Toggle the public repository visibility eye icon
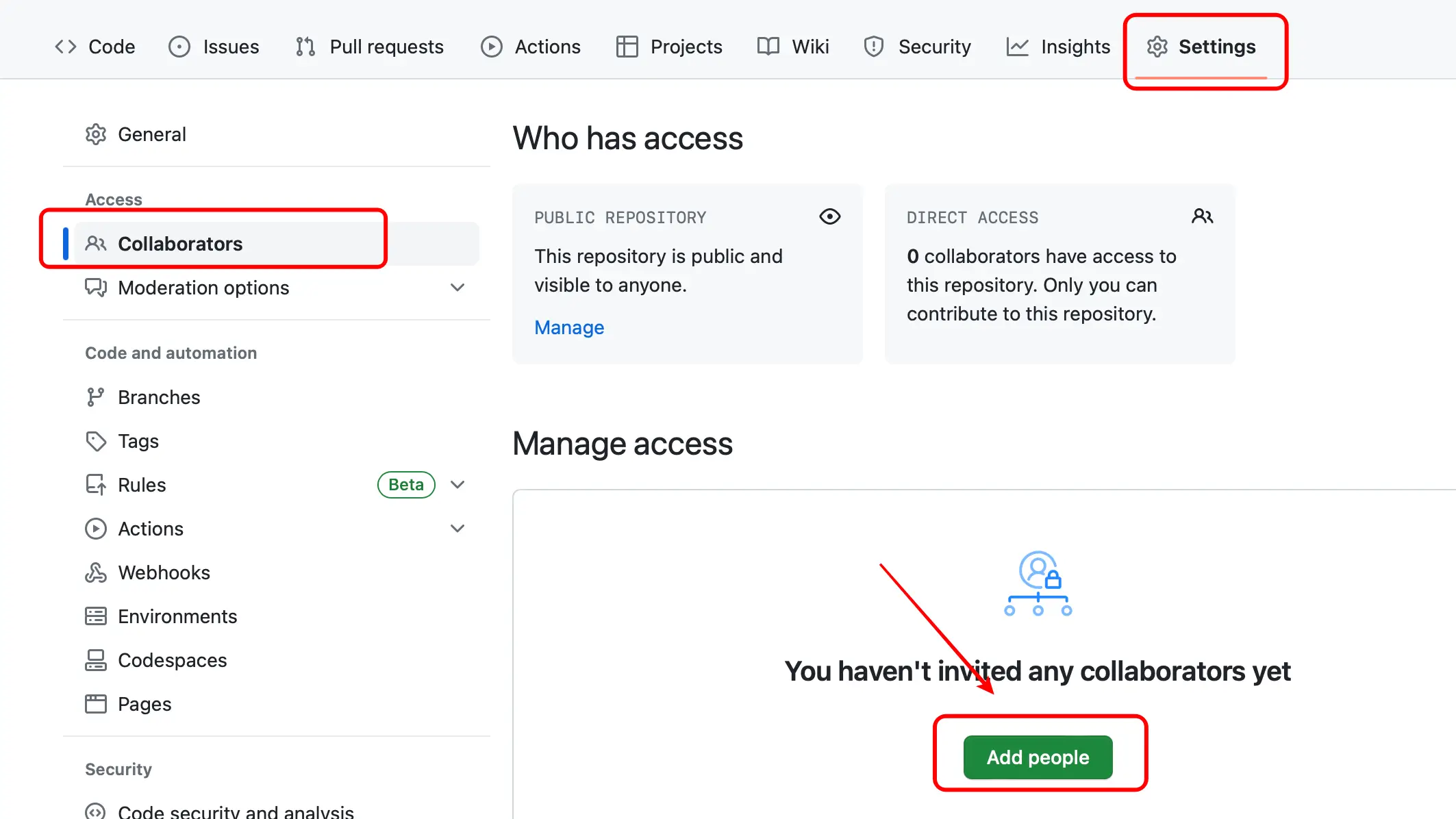This screenshot has height=819, width=1456. [830, 216]
